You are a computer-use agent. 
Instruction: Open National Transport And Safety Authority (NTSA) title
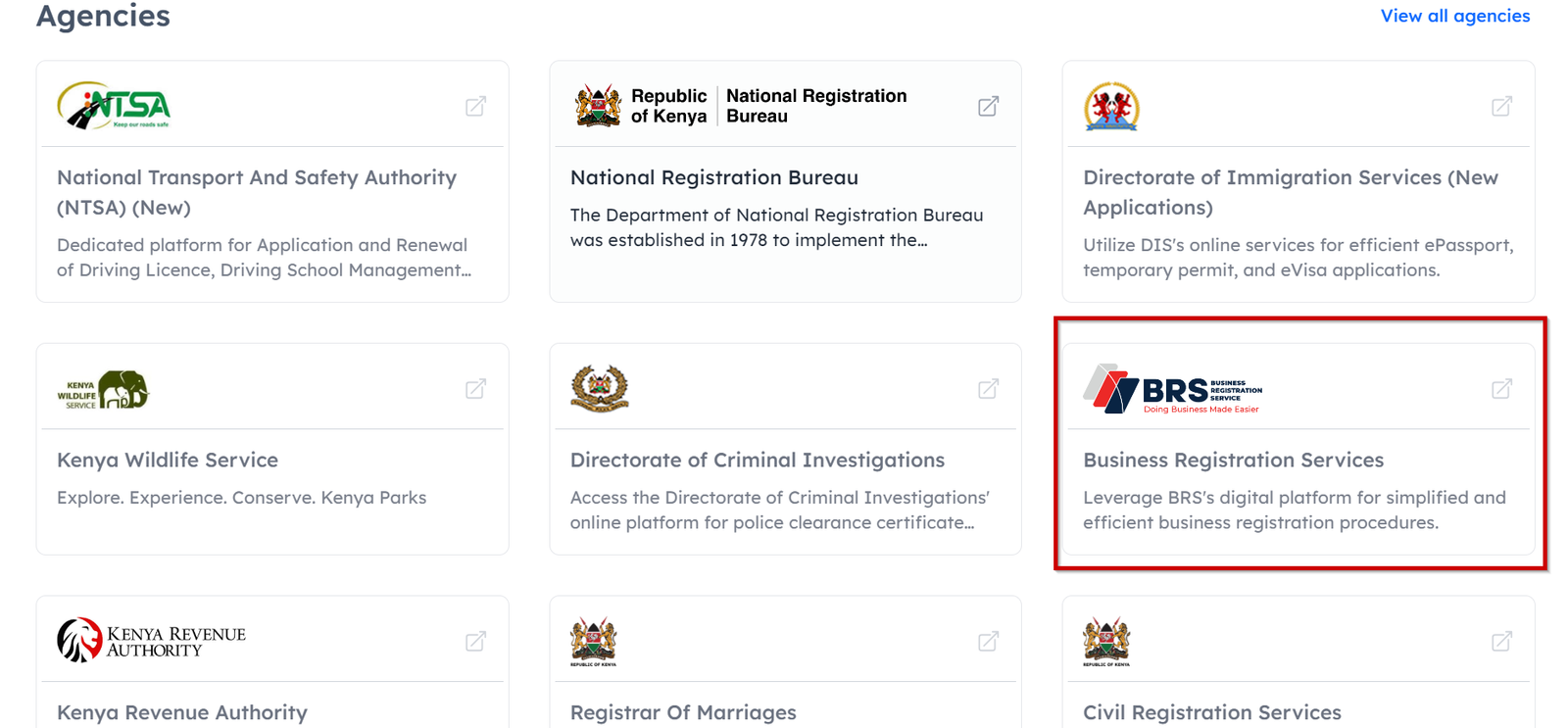[257, 192]
